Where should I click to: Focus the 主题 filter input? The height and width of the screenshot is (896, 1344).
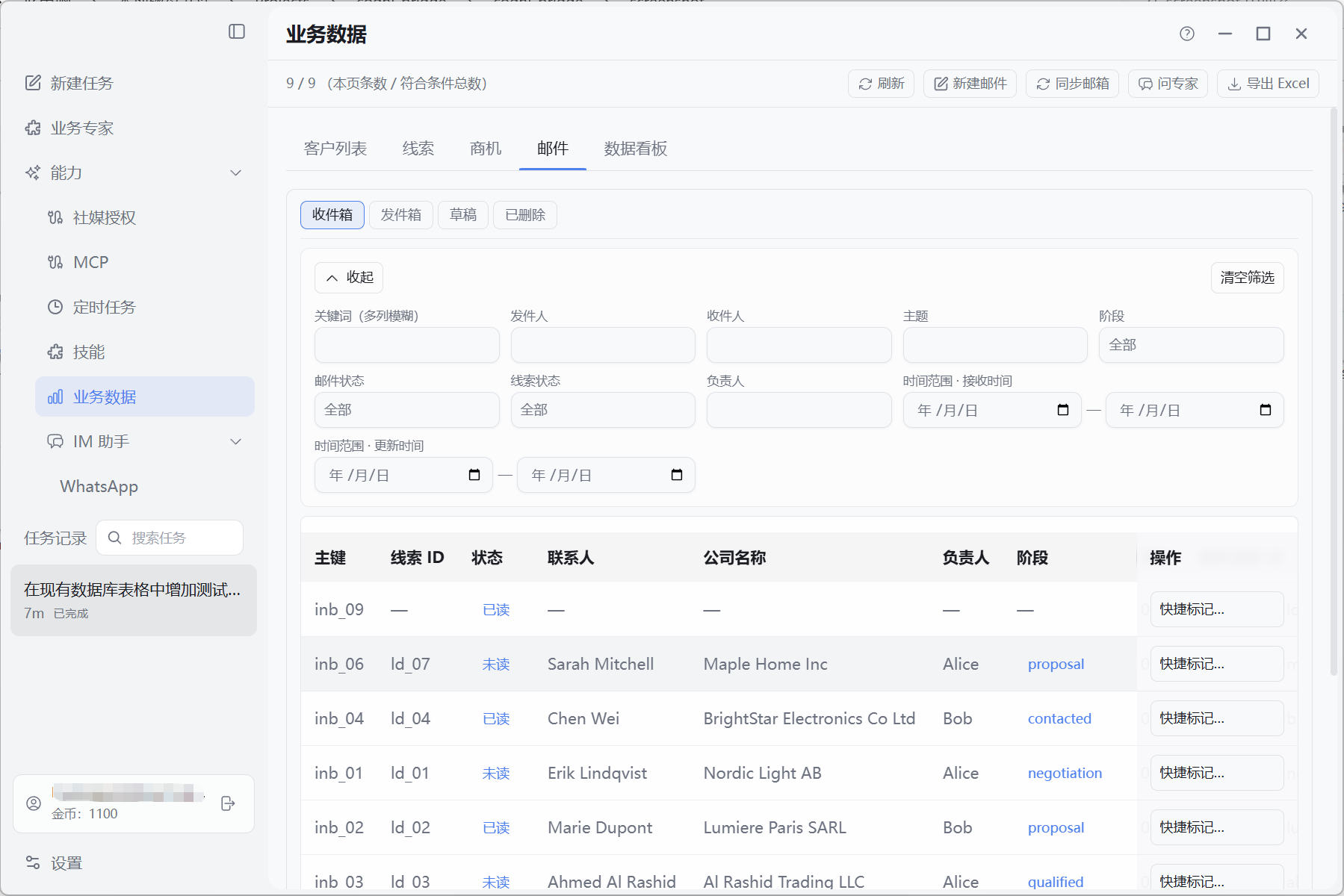995,345
